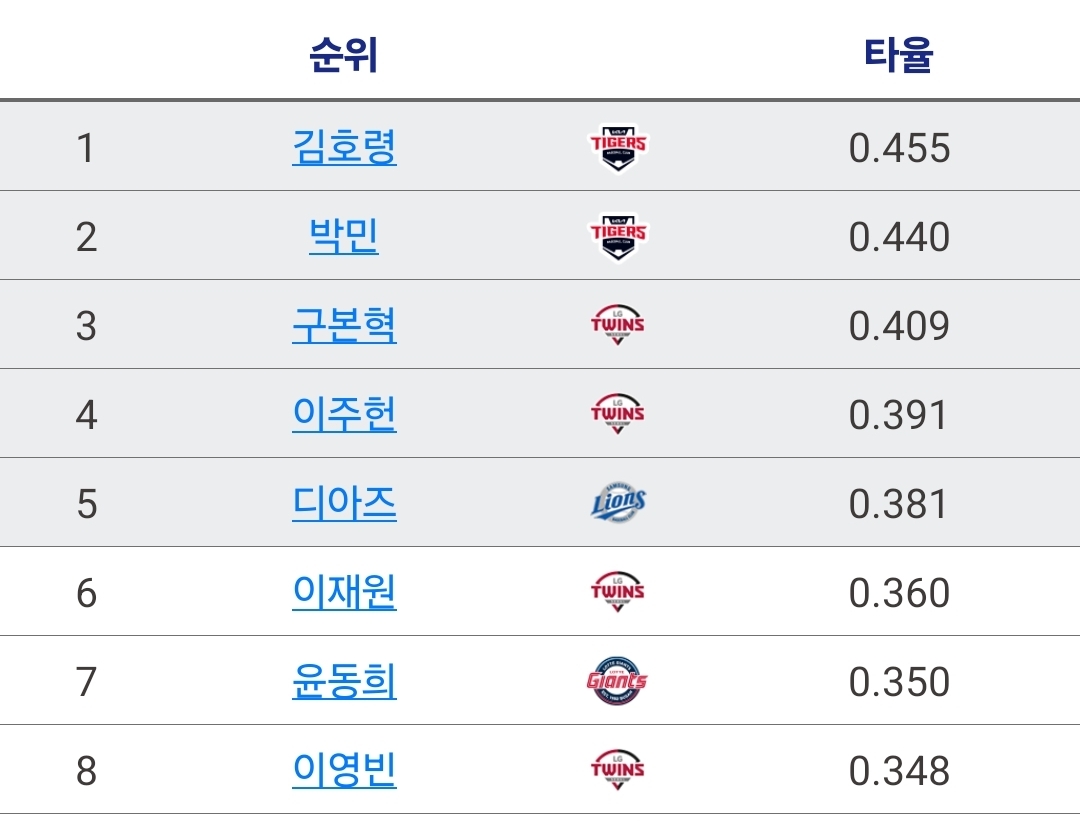Screen dimensions: 1080x821
Task: Click the Twins logo next to 구본혁
Action: [x=618, y=324]
